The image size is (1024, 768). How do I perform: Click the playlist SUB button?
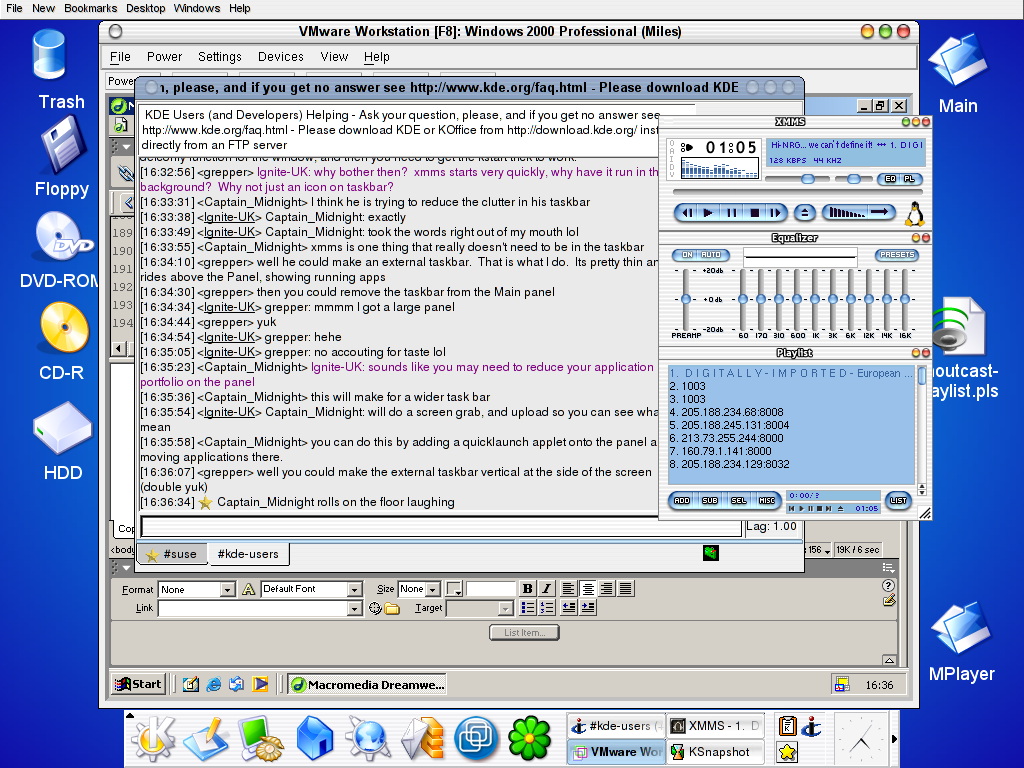710,500
